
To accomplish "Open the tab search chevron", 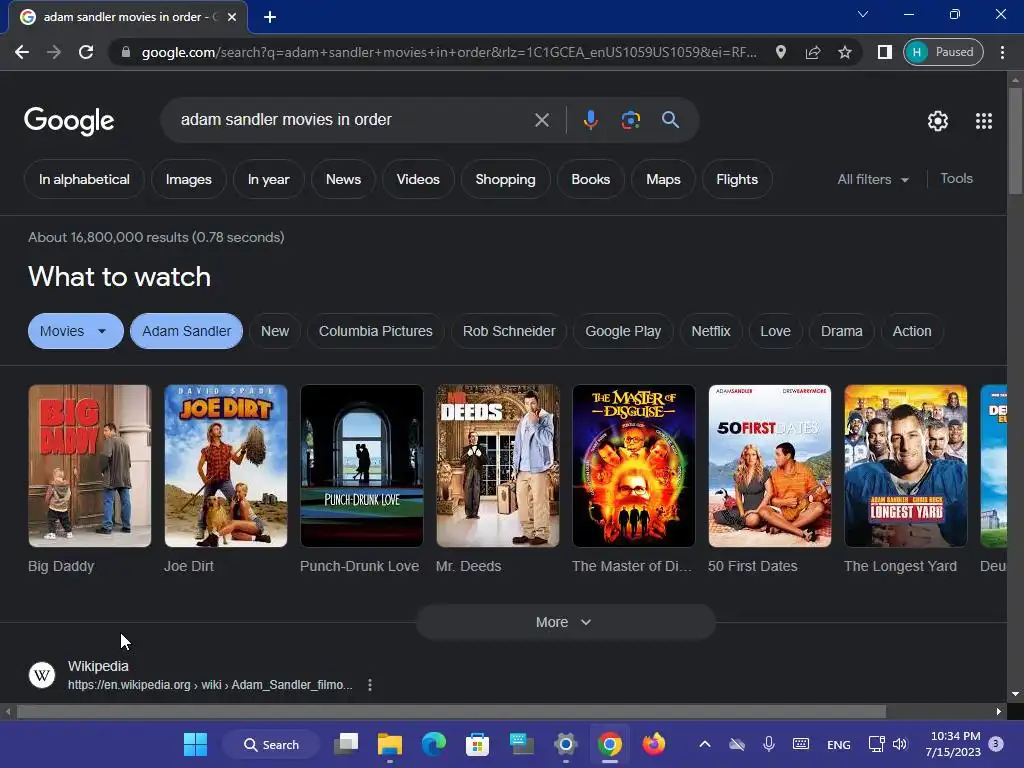I will click(863, 14).
